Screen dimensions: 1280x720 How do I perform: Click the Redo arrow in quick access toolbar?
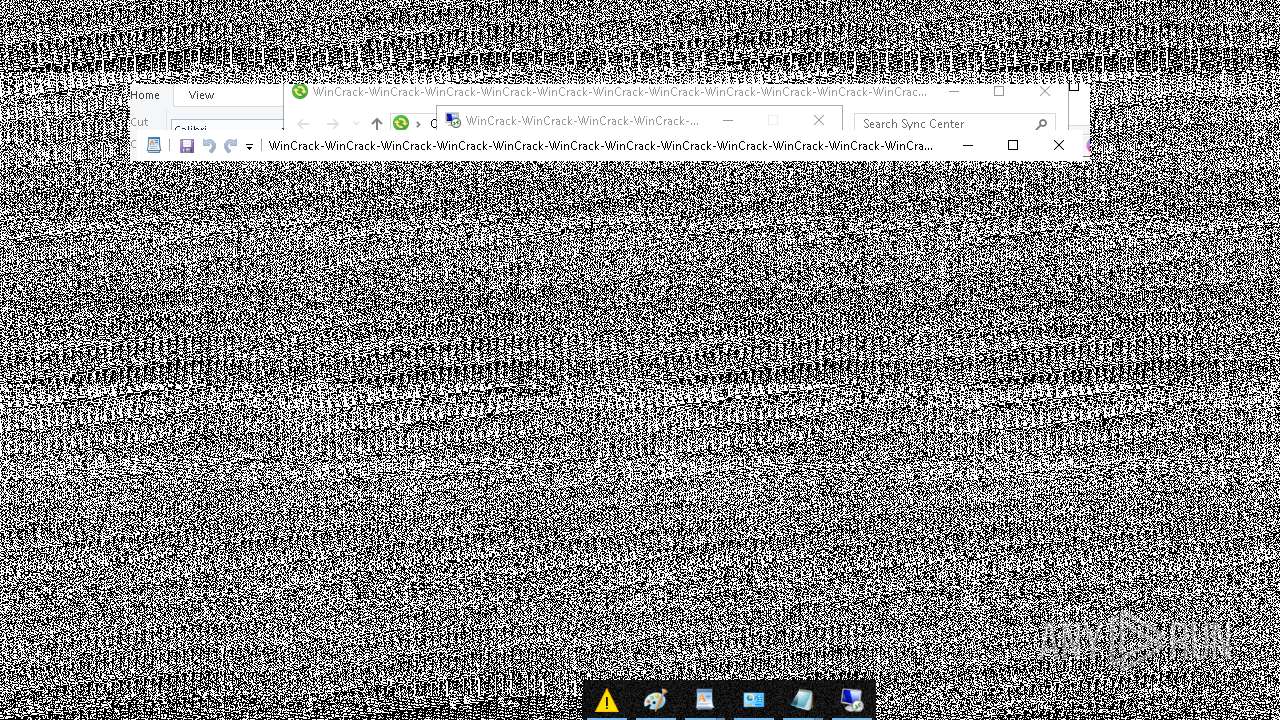point(231,146)
